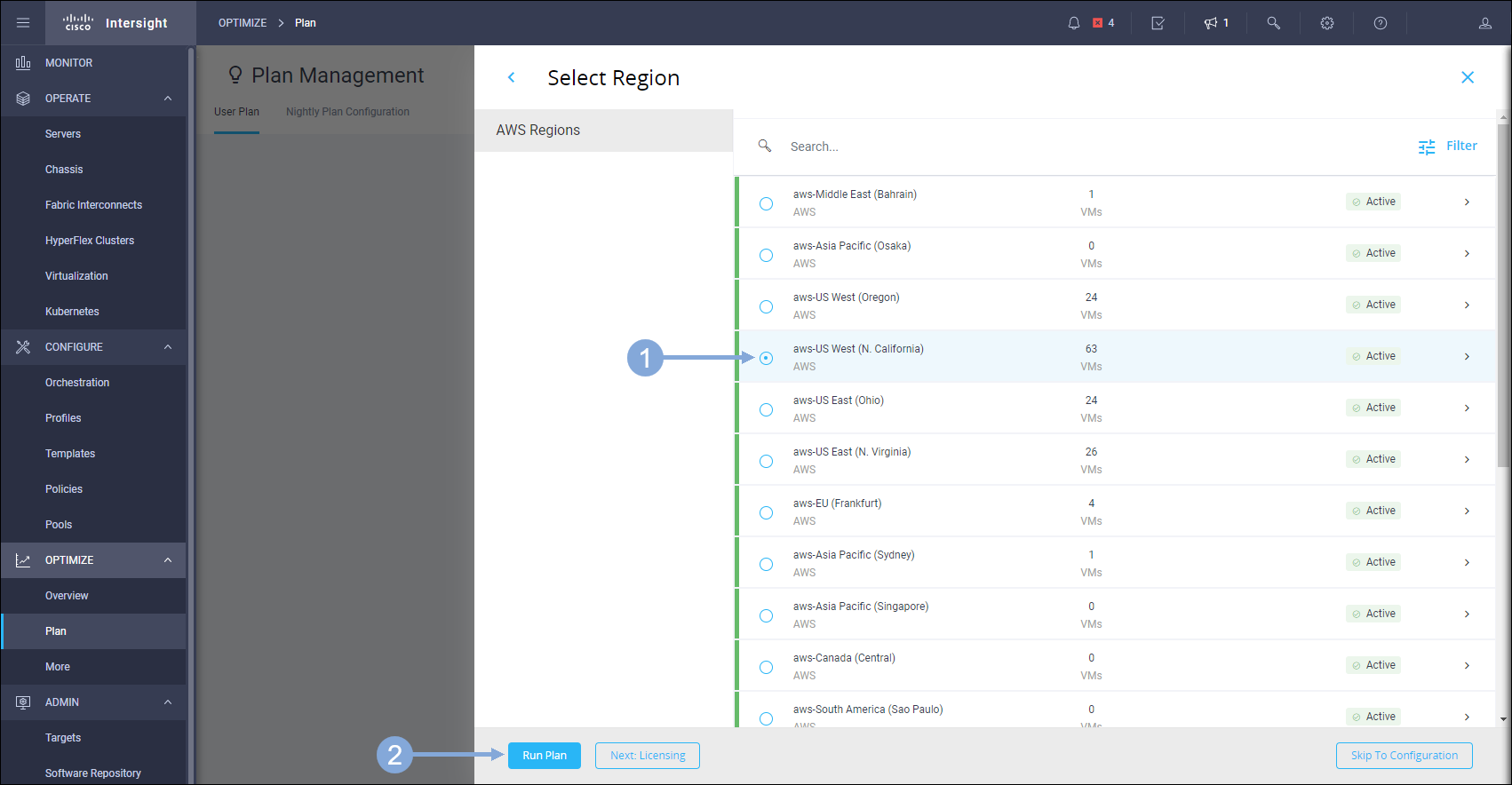Viewport: 1512px width, 785px height.
Task: Select the aws-Canada (Central) radio button
Action: click(767, 667)
